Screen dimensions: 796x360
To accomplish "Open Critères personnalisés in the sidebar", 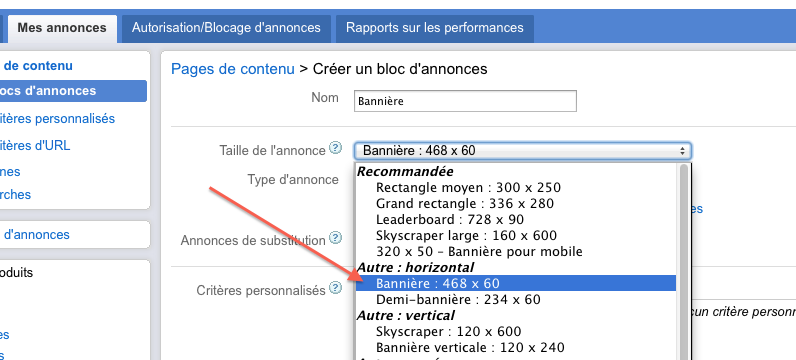I will tap(57, 118).
